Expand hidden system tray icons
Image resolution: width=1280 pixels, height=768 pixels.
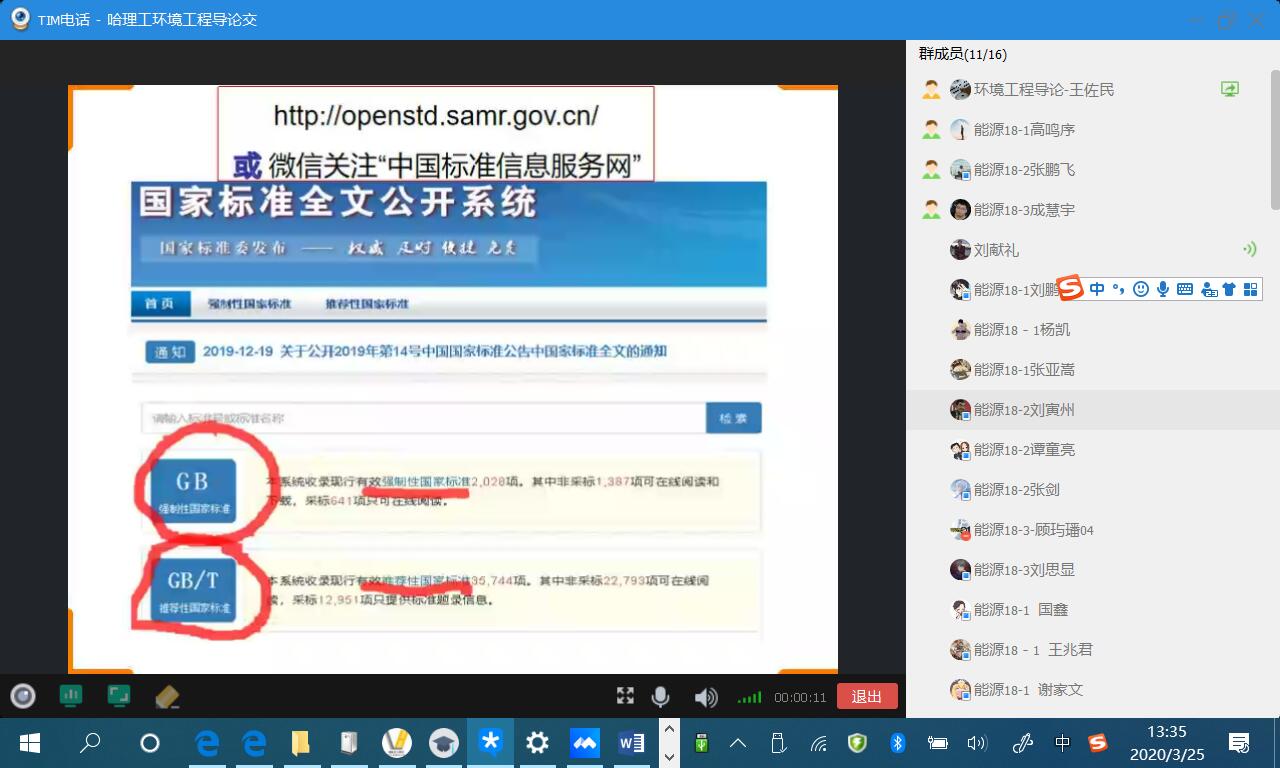tap(738, 743)
